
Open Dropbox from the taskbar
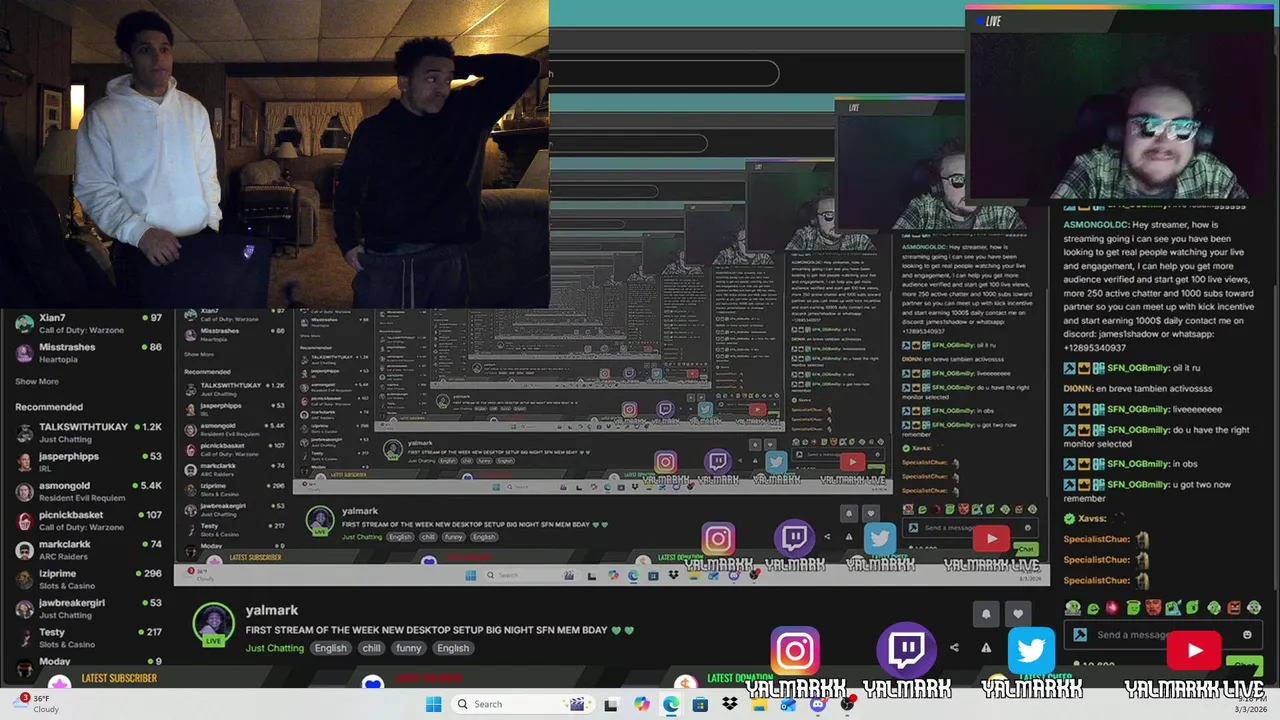click(730, 704)
